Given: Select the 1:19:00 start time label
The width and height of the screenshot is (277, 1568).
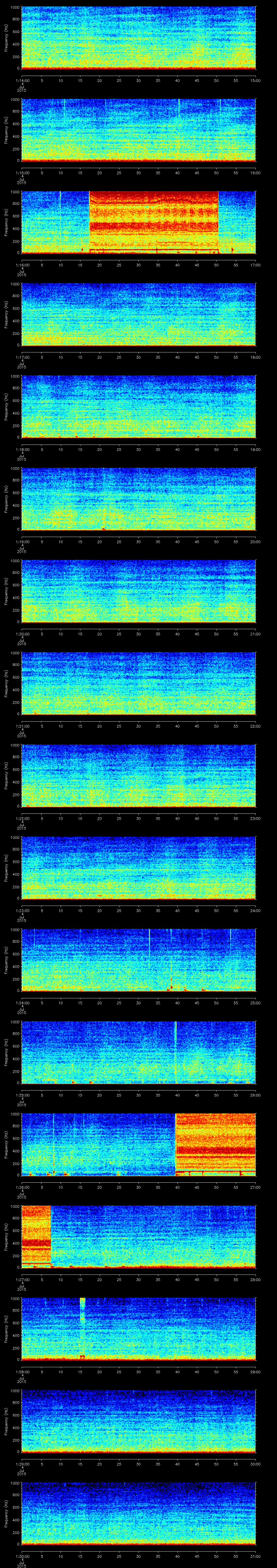Looking at the screenshot, I should 22,542.
